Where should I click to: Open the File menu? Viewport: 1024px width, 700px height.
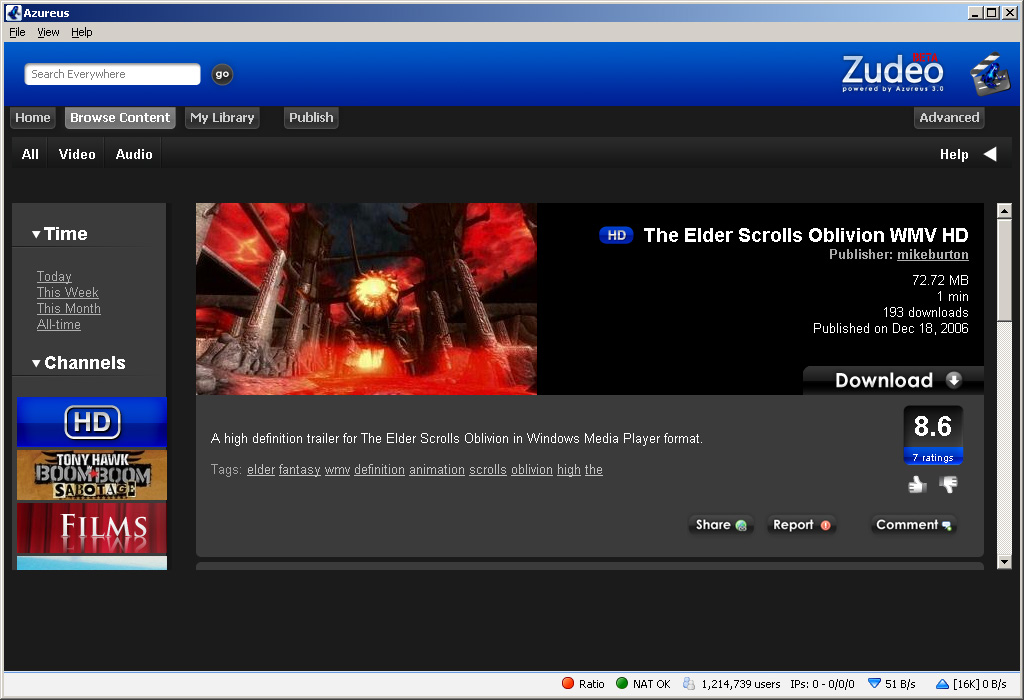coord(17,32)
